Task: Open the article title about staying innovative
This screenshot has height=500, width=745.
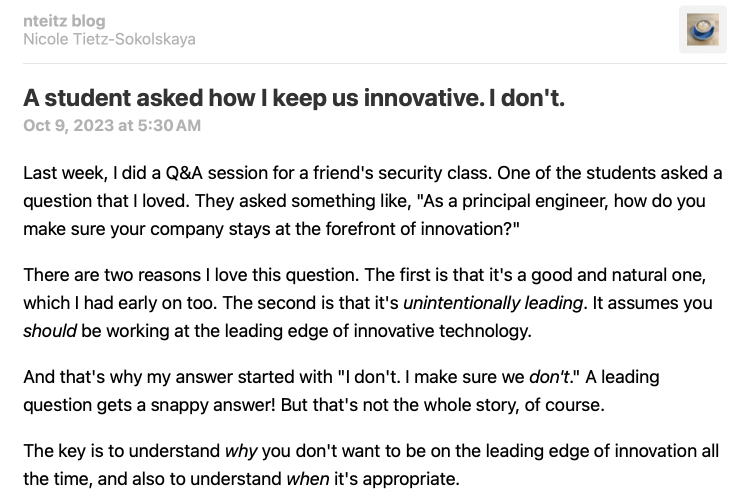Action: click(294, 98)
